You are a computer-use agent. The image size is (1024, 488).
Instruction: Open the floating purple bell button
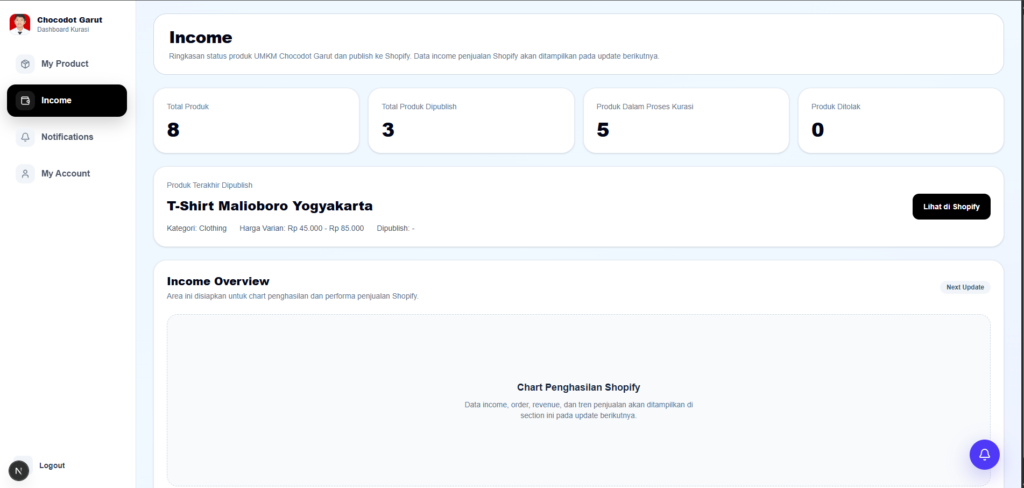click(984, 454)
